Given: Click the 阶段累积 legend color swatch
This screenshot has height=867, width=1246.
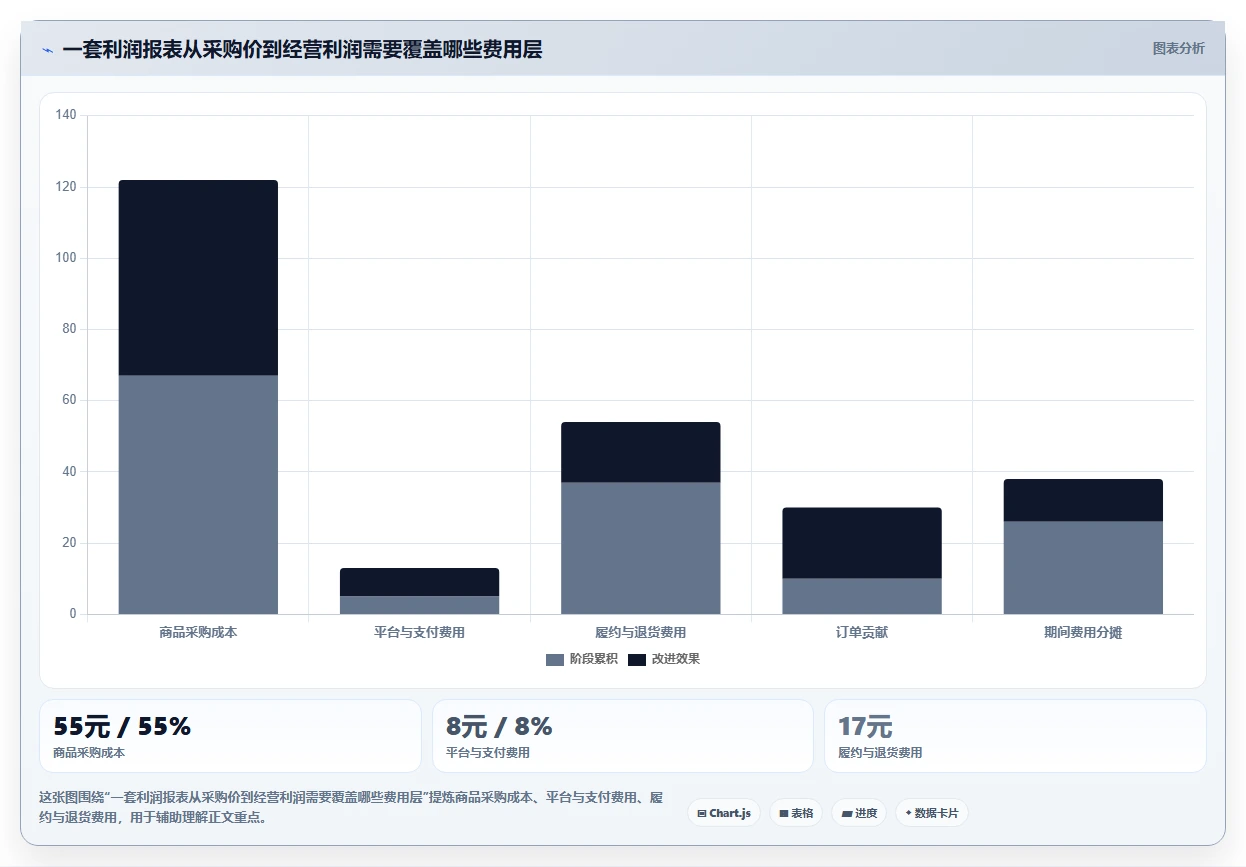Looking at the screenshot, I should pos(555,659).
